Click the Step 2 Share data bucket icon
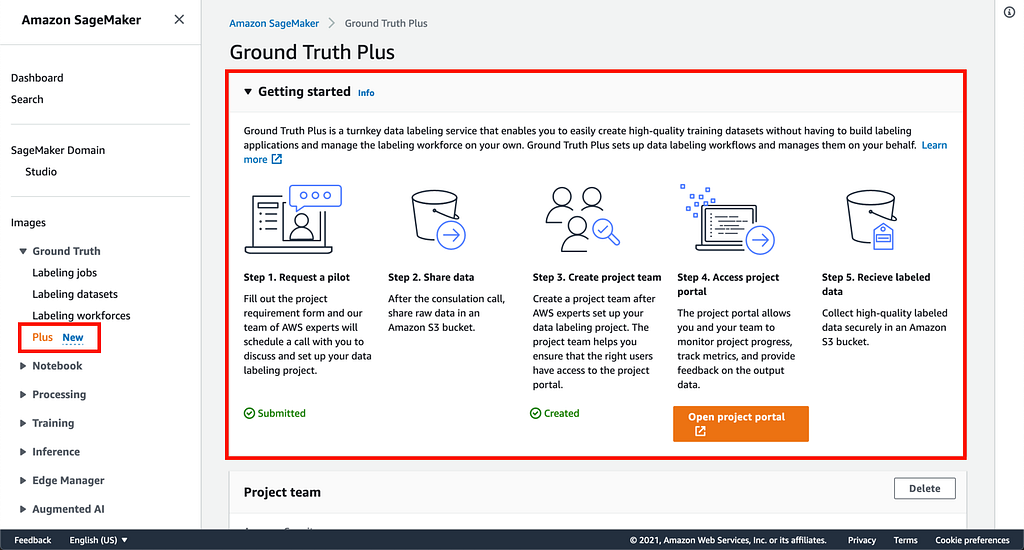The width and height of the screenshot is (1024, 550). (438, 219)
